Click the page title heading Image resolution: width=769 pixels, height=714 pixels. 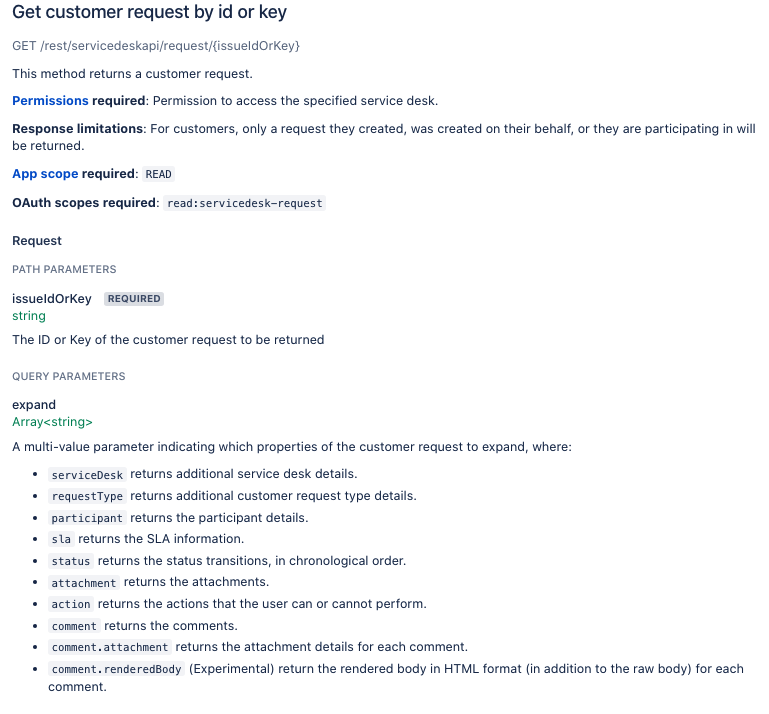(x=149, y=14)
